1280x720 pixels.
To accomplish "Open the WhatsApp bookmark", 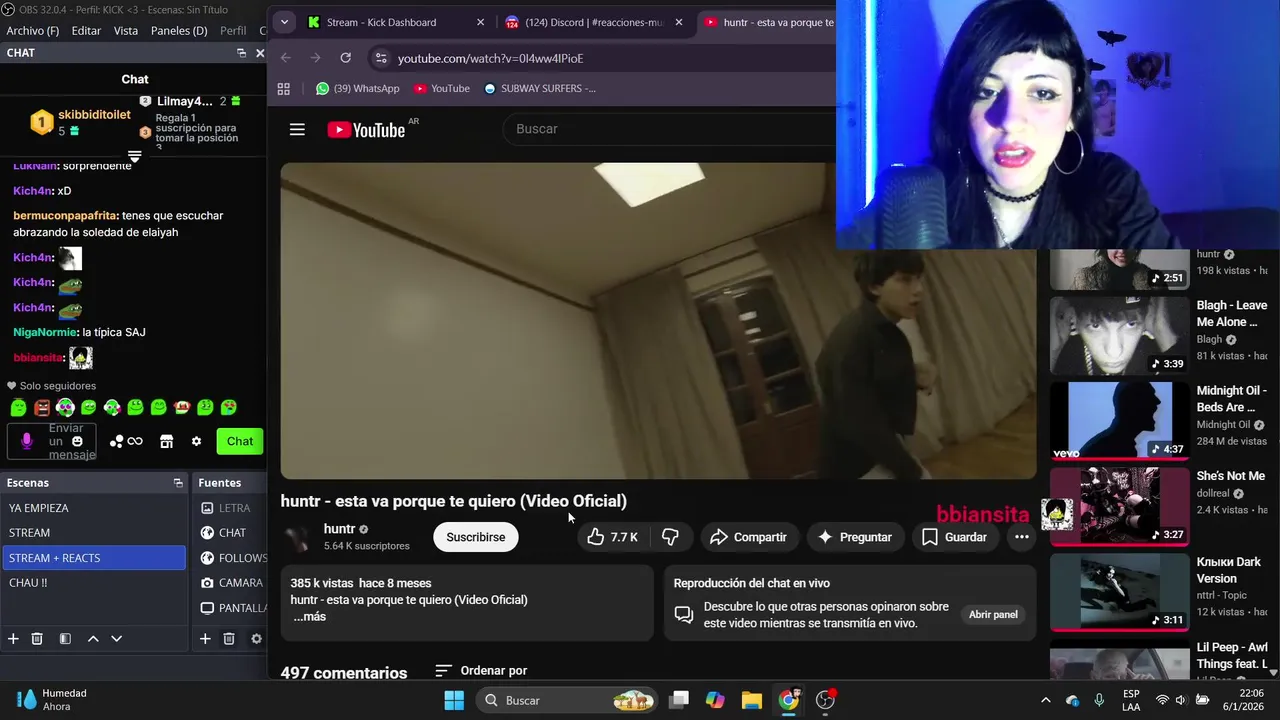I will [357, 88].
